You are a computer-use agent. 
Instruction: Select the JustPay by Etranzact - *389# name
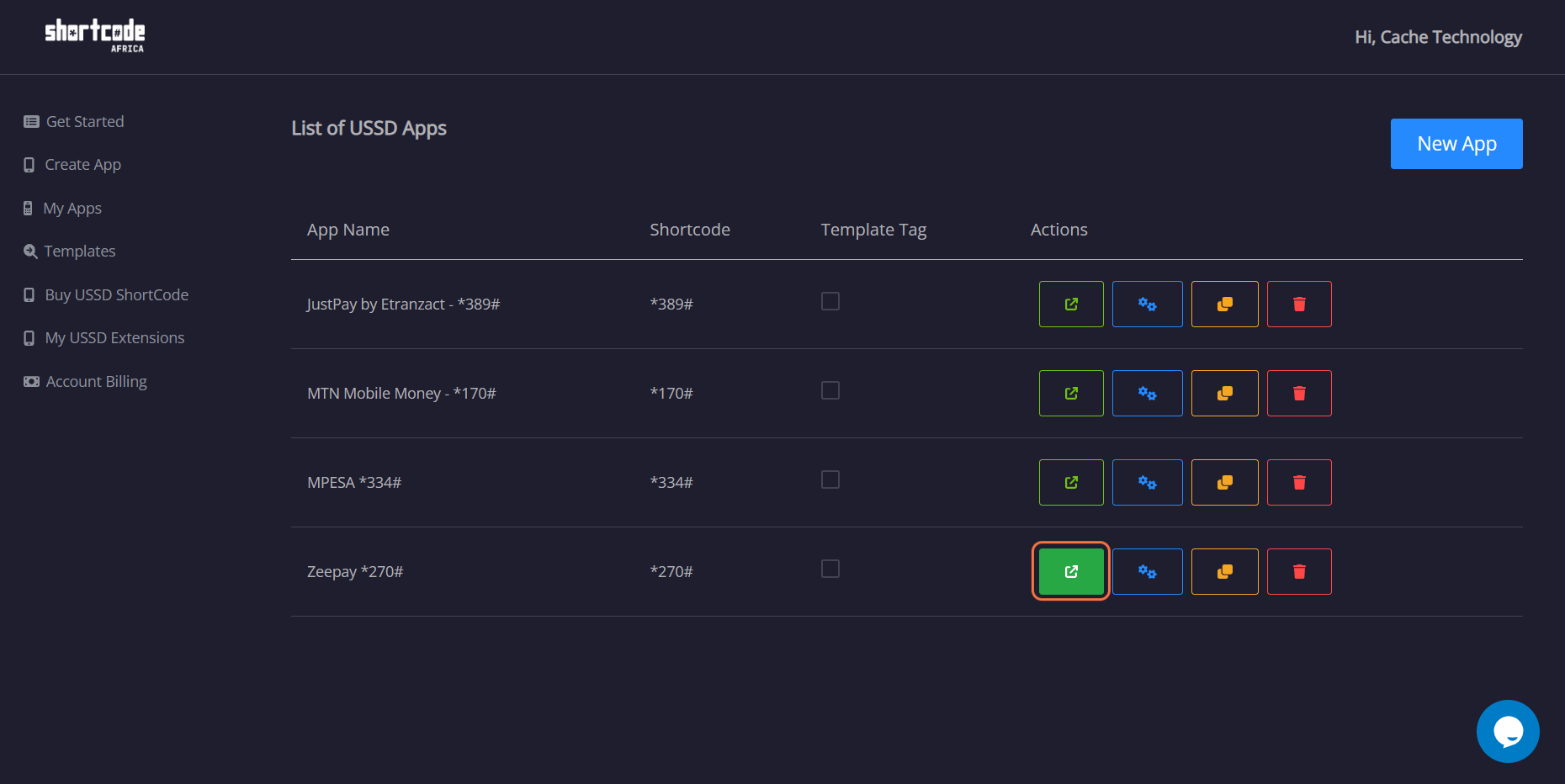coord(403,304)
